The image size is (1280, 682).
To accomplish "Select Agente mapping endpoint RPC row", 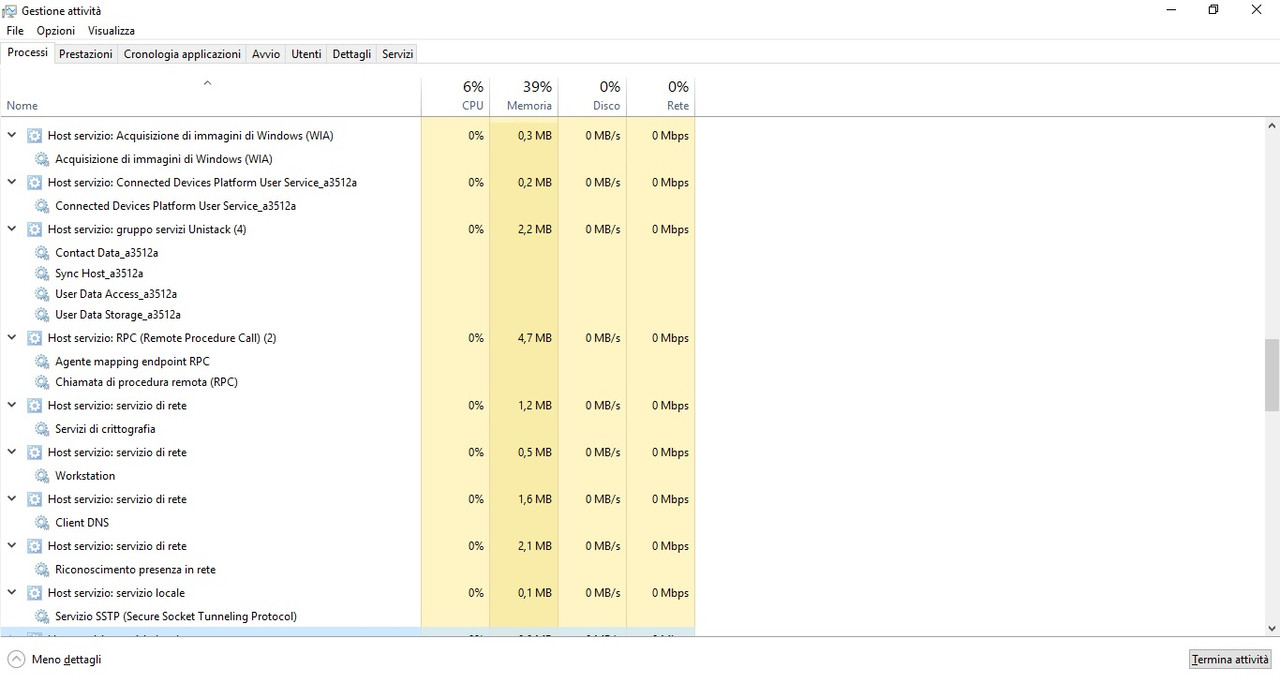I will pos(347,362).
